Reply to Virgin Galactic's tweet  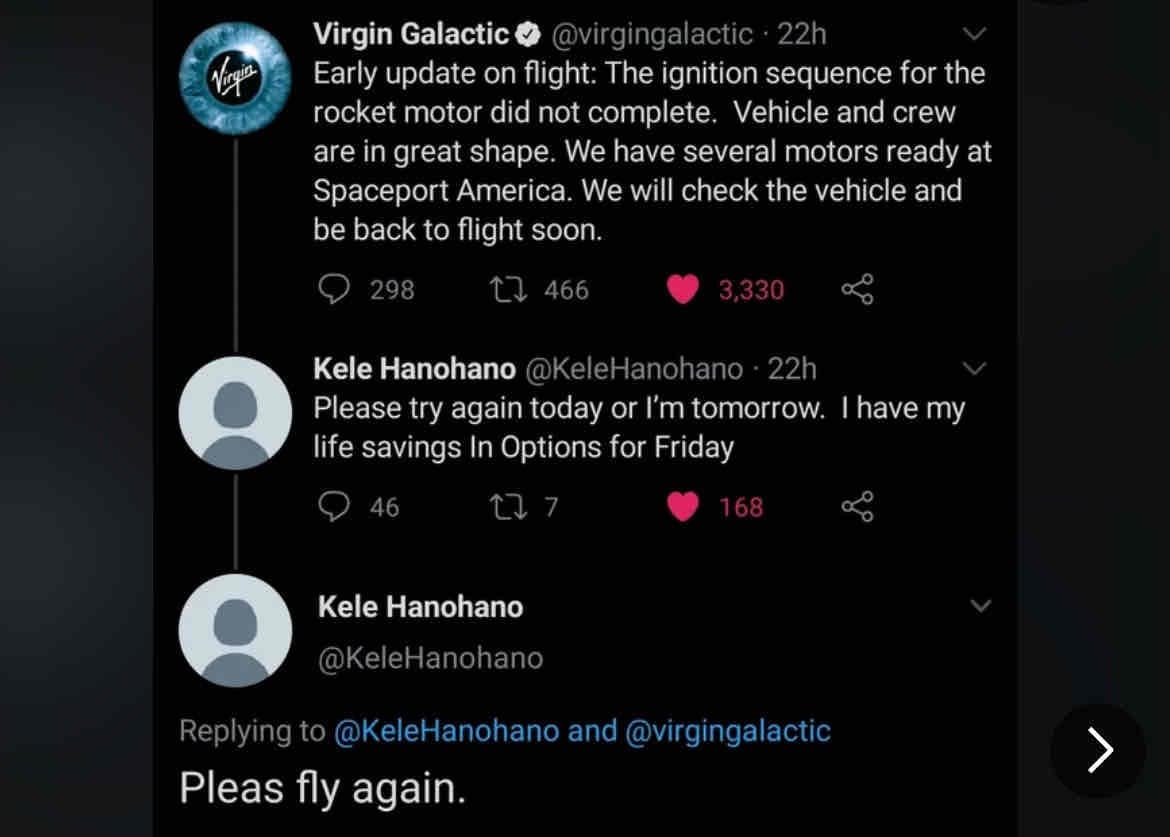[332, 290]
